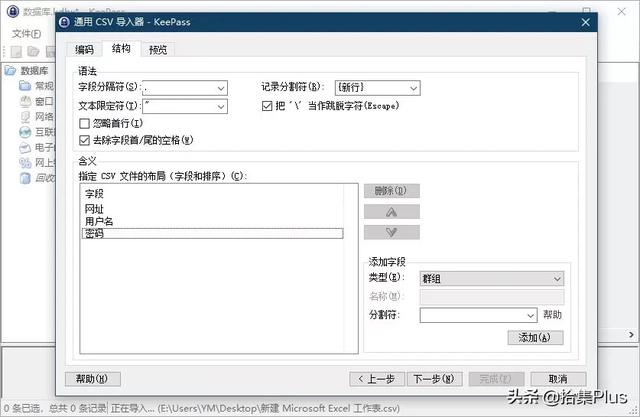Switch to the 编码 tab
Viewport: 640px width, 417px height.
tap(84, 50)
